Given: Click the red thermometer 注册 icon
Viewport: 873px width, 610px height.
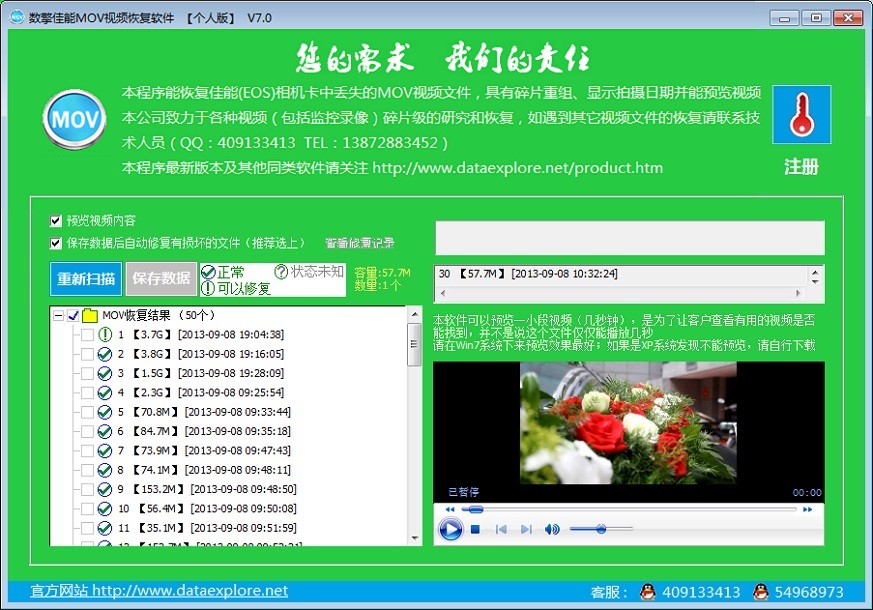Looking at the screenshot, I should (x=801, y=116).
